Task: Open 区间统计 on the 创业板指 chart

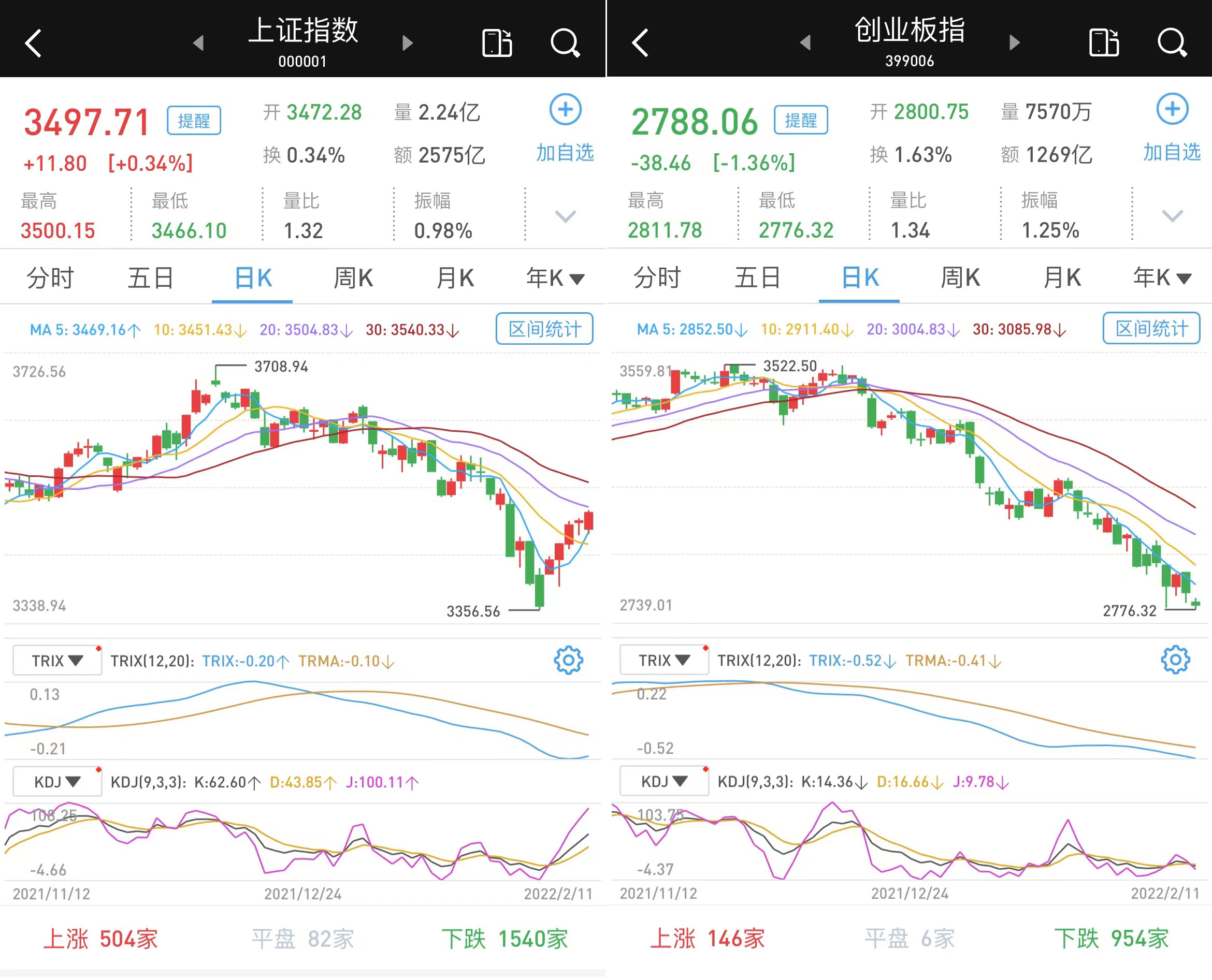Action: coord(1151,329)
